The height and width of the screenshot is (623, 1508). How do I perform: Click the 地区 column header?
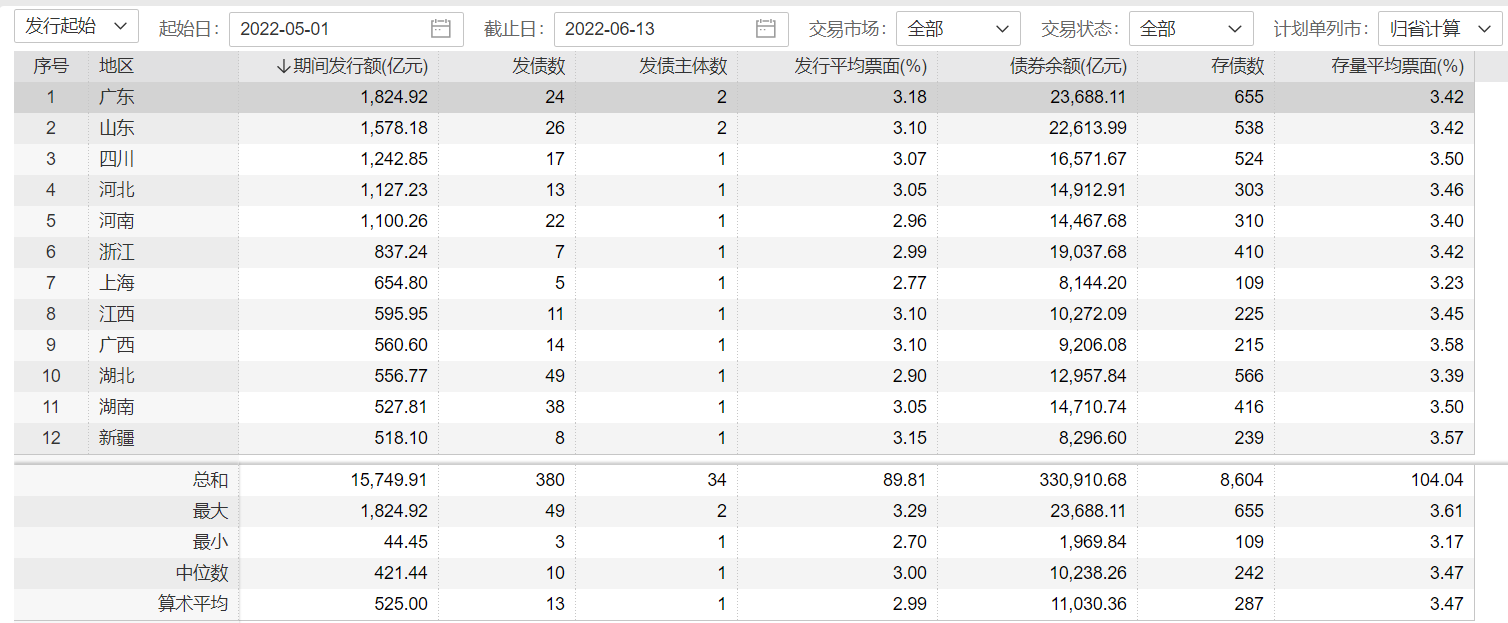click(x=117, y=67)
